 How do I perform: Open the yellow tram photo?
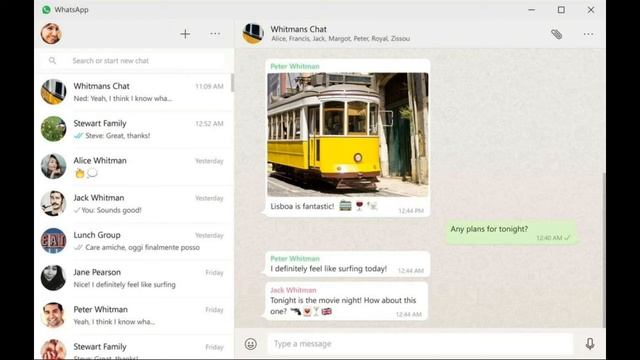click(x=348, y=135)
